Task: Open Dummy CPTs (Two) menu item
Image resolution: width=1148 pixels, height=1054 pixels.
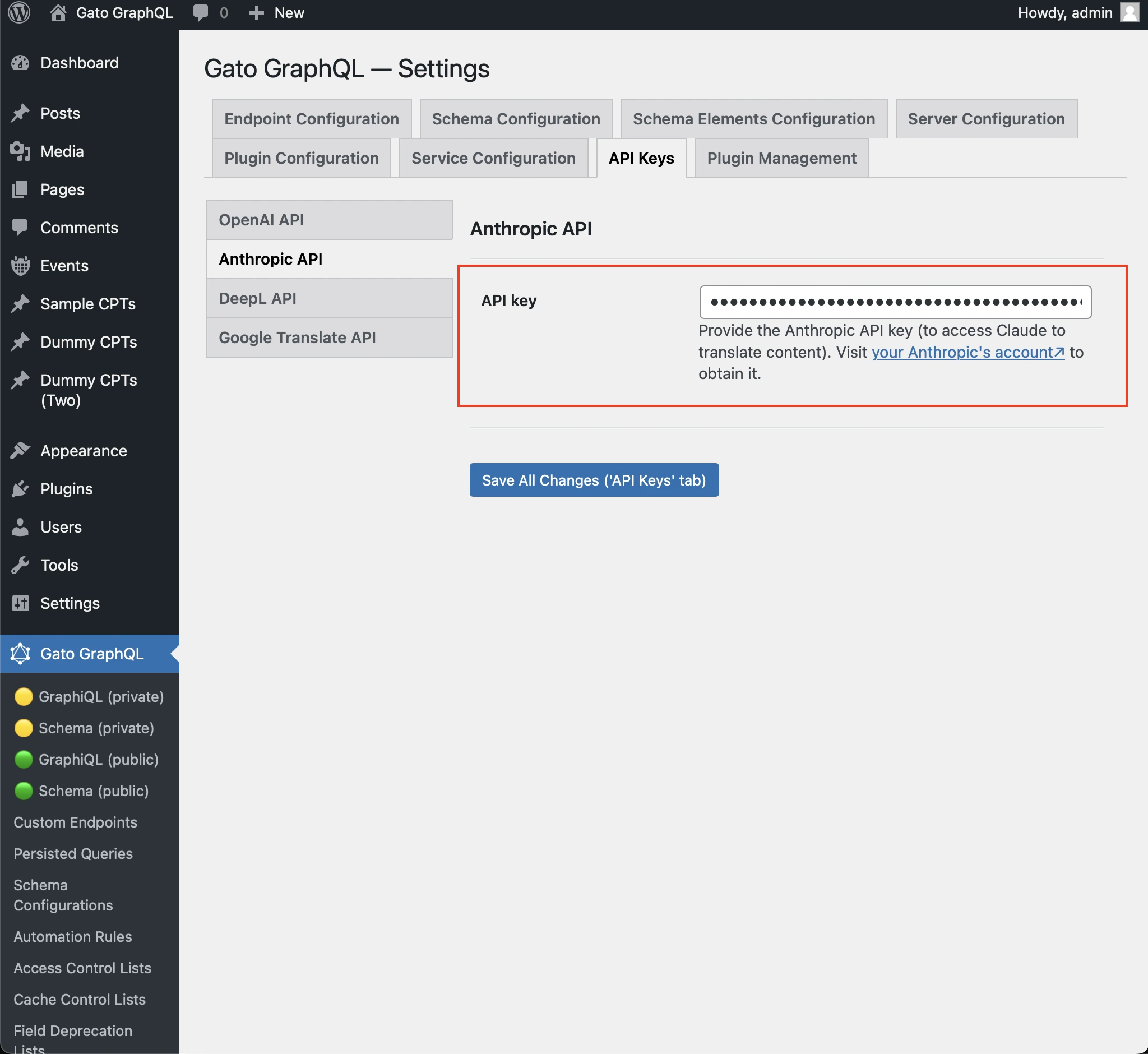Action: (x=90, y=390)
